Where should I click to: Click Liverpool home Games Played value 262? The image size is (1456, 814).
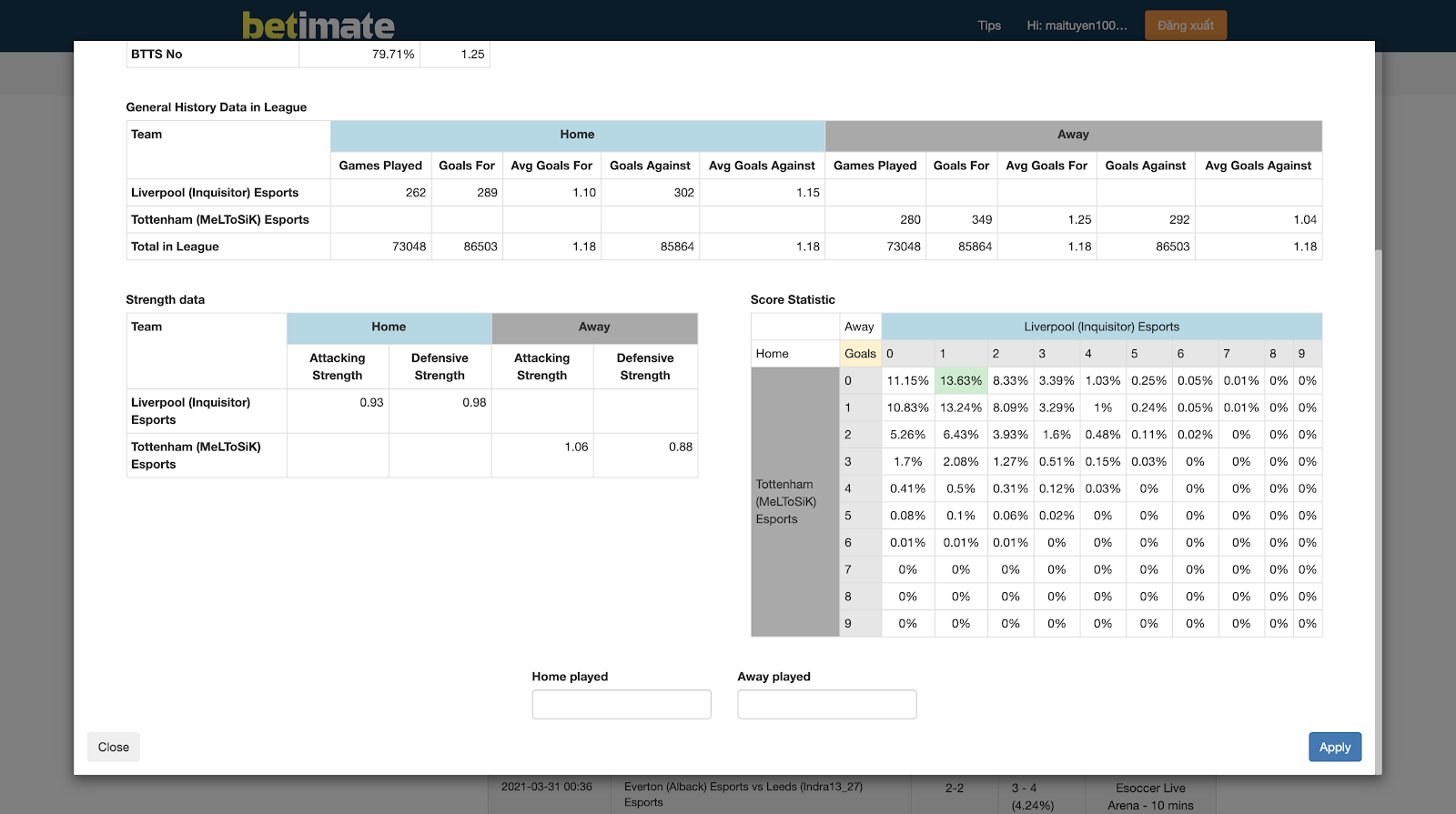point(416,192)
